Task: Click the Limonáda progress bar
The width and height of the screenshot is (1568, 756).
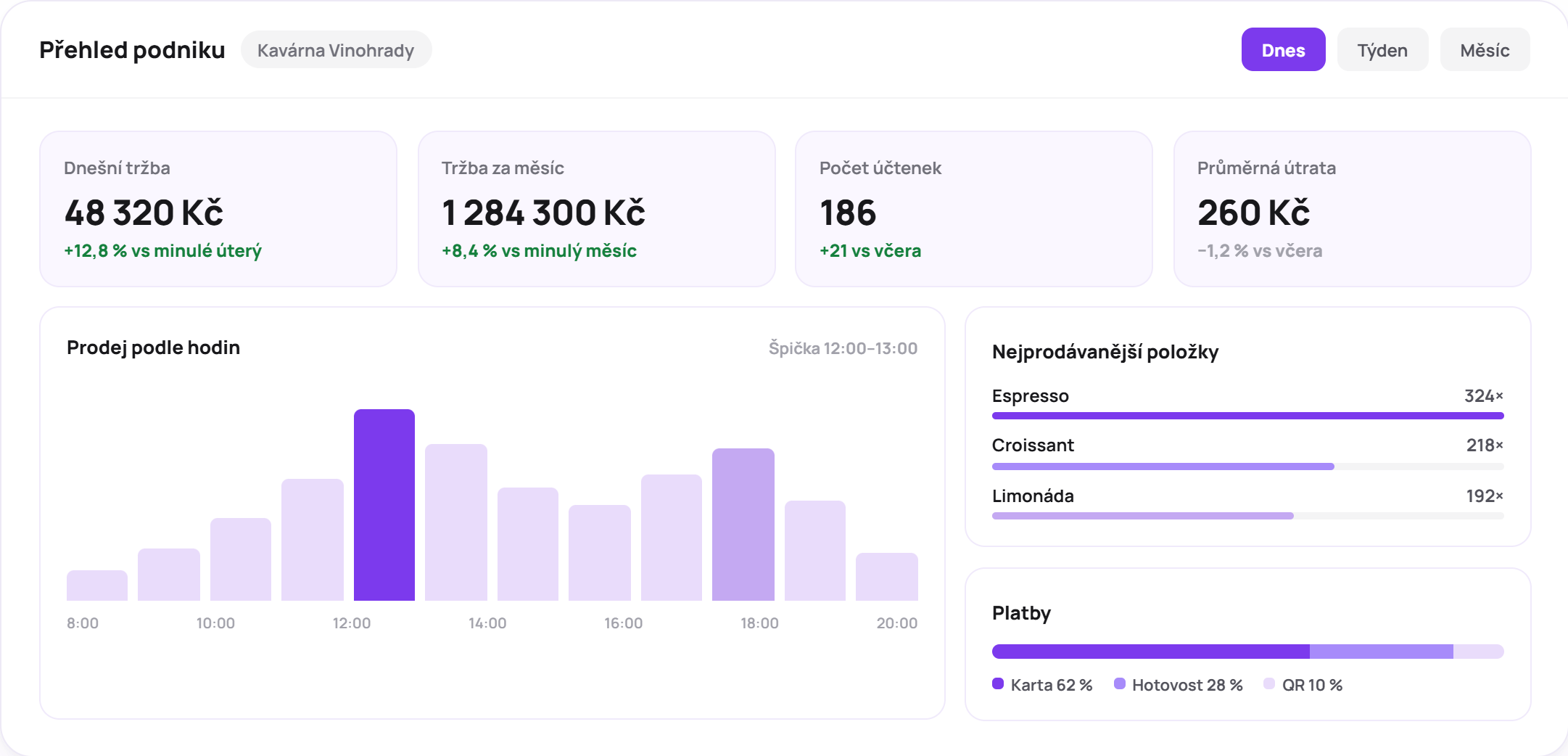Action: point(1247,516)
